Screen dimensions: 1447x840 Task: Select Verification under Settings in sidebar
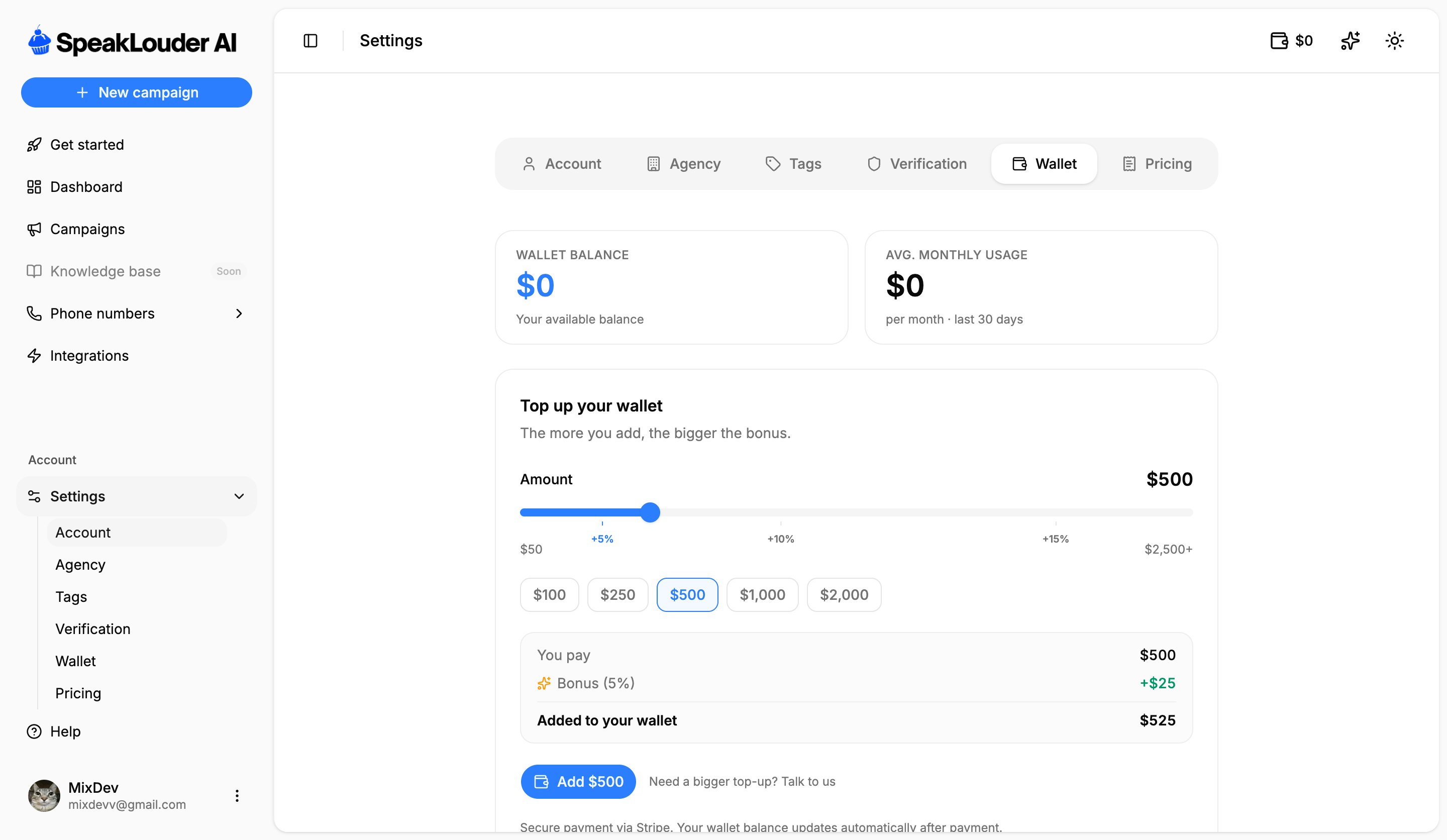137,628
